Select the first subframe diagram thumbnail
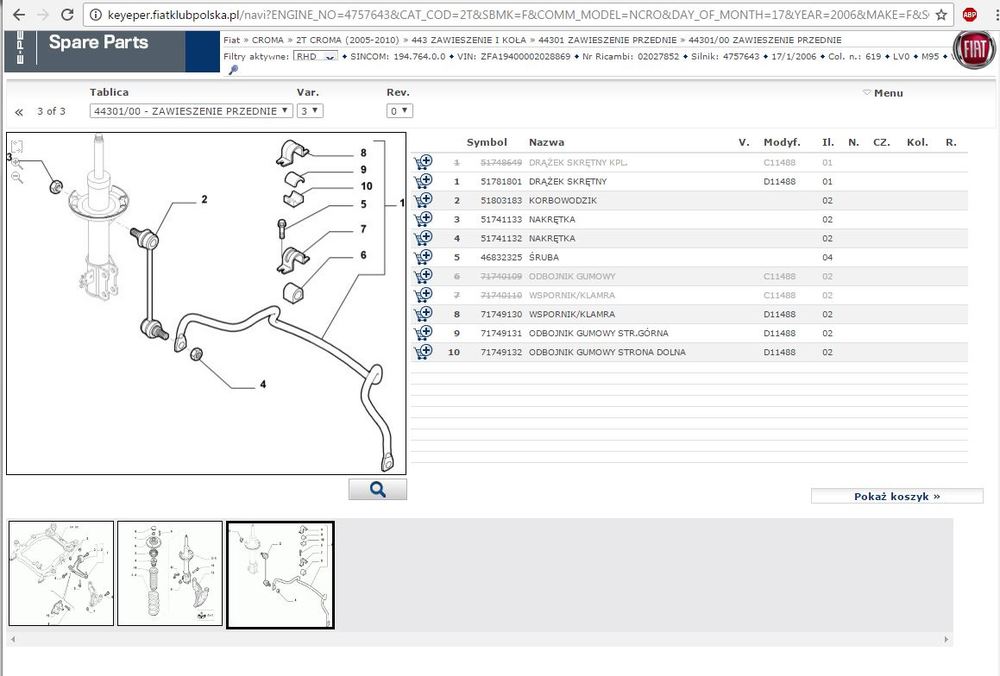Screen dimensions: 1000x676 pyautogui.click(x=61, y=573)
